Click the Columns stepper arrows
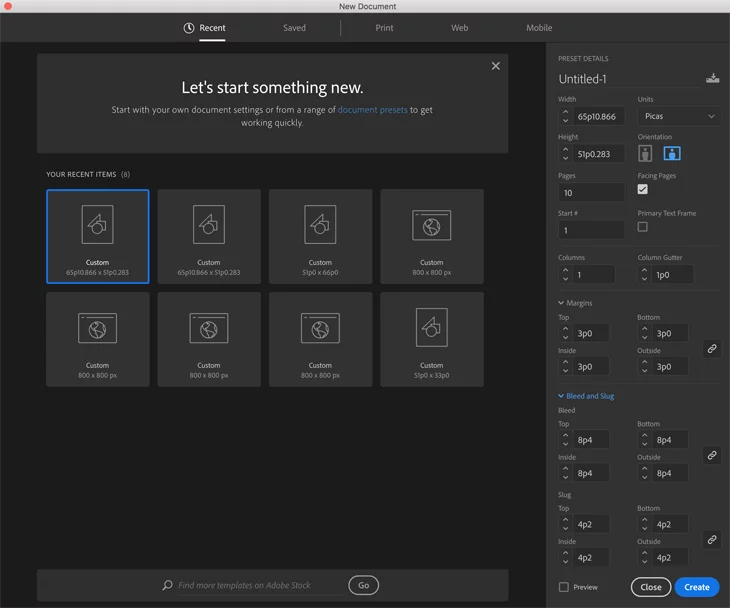The image size is (730, 608). tap(565, 275)
